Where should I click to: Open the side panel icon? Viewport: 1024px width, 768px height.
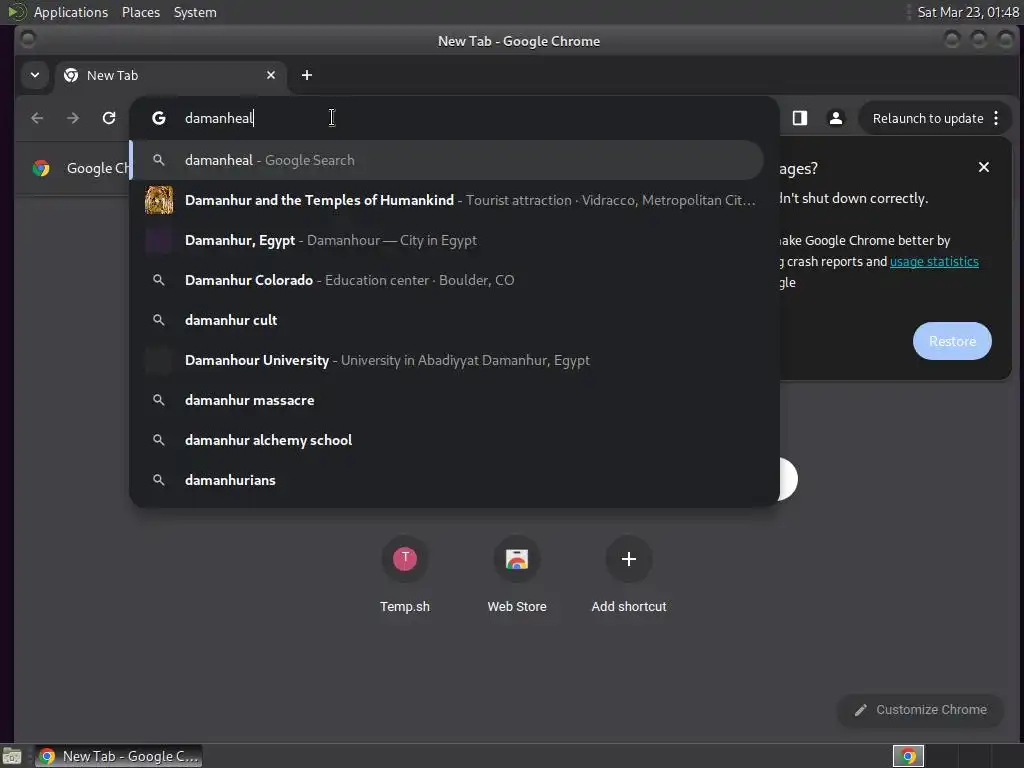(x=800, y=118)
